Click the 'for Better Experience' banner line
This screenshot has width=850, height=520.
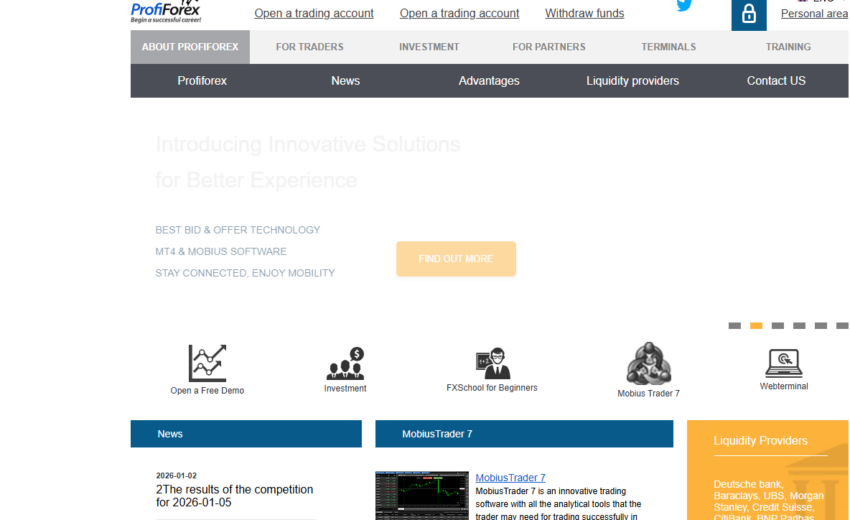256,180
